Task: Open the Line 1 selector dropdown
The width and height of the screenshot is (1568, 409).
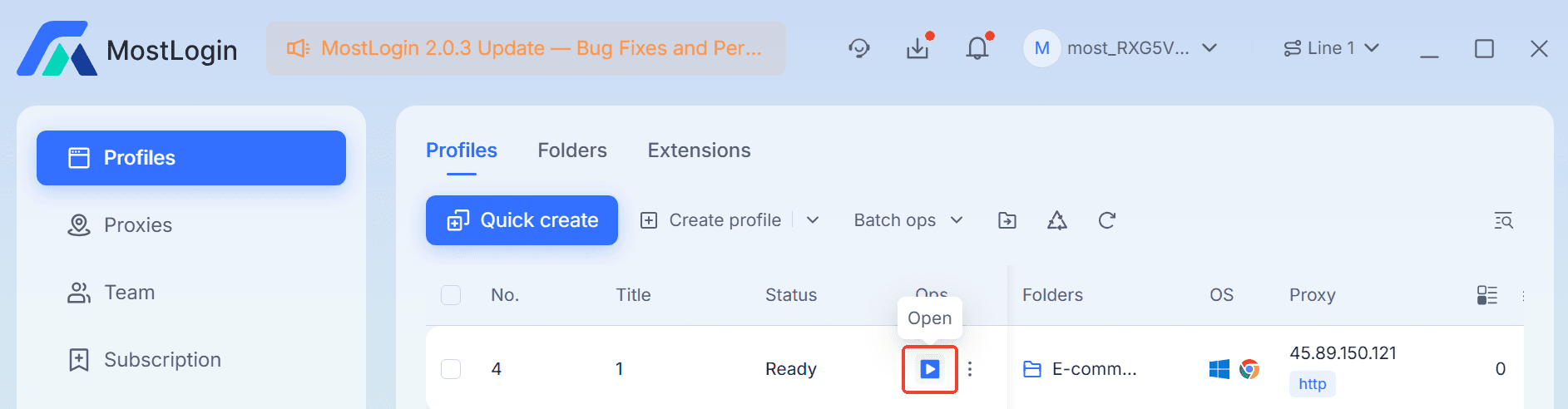Action: pos(1331,48)
